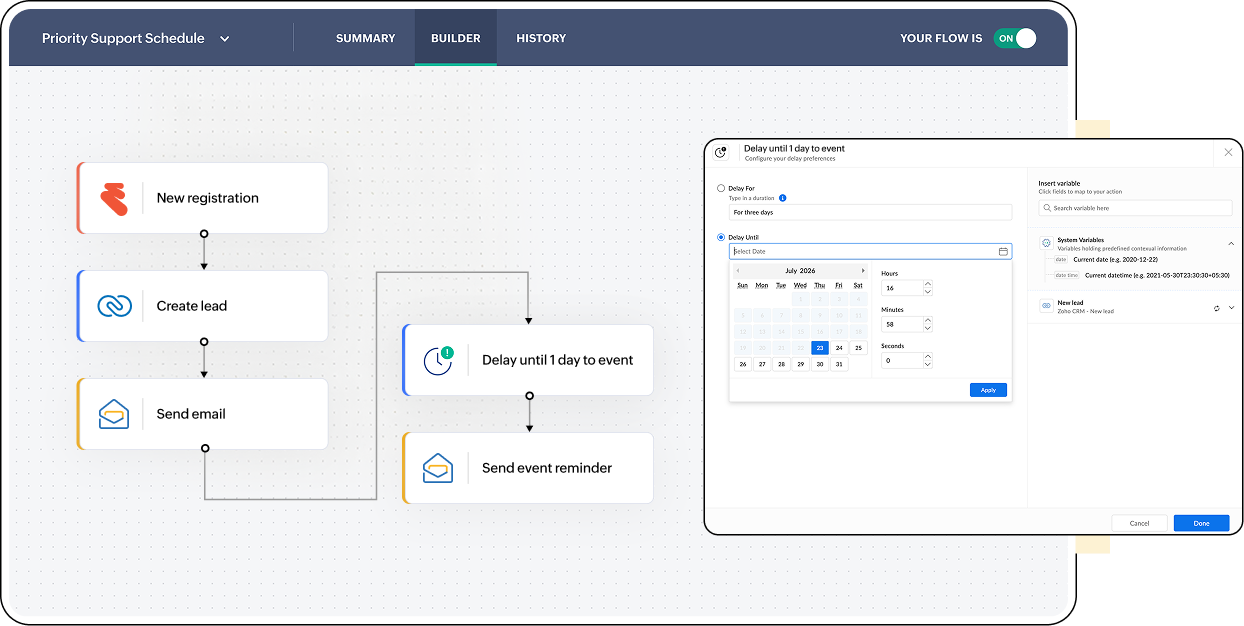
Task: Click the Hours input showing 16
Action: [x=901, y=288]
